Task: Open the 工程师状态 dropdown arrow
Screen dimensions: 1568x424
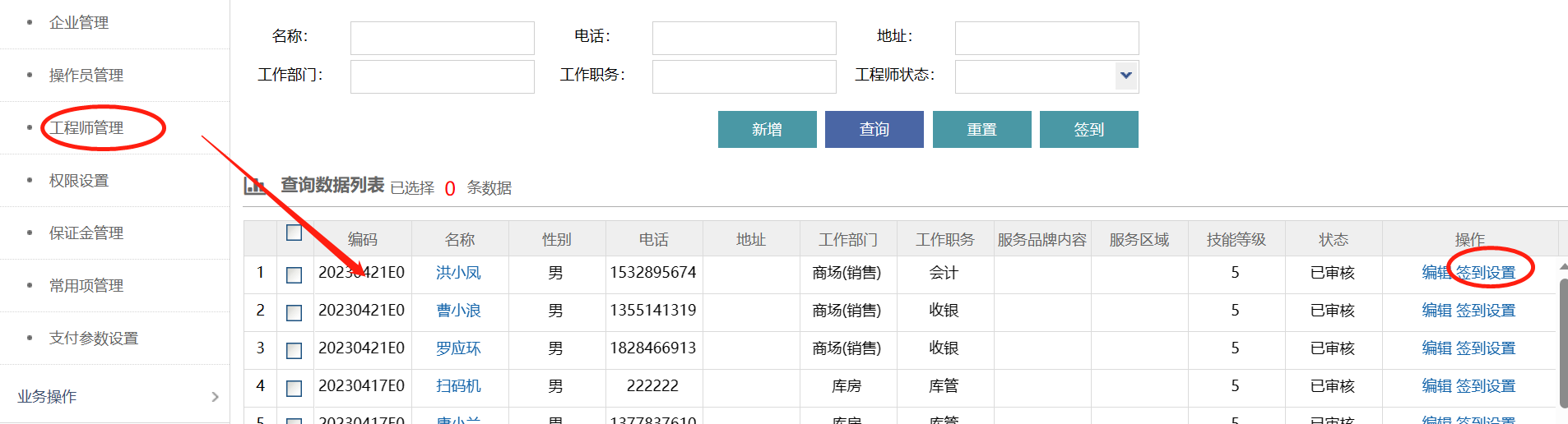Action: 1125,76
